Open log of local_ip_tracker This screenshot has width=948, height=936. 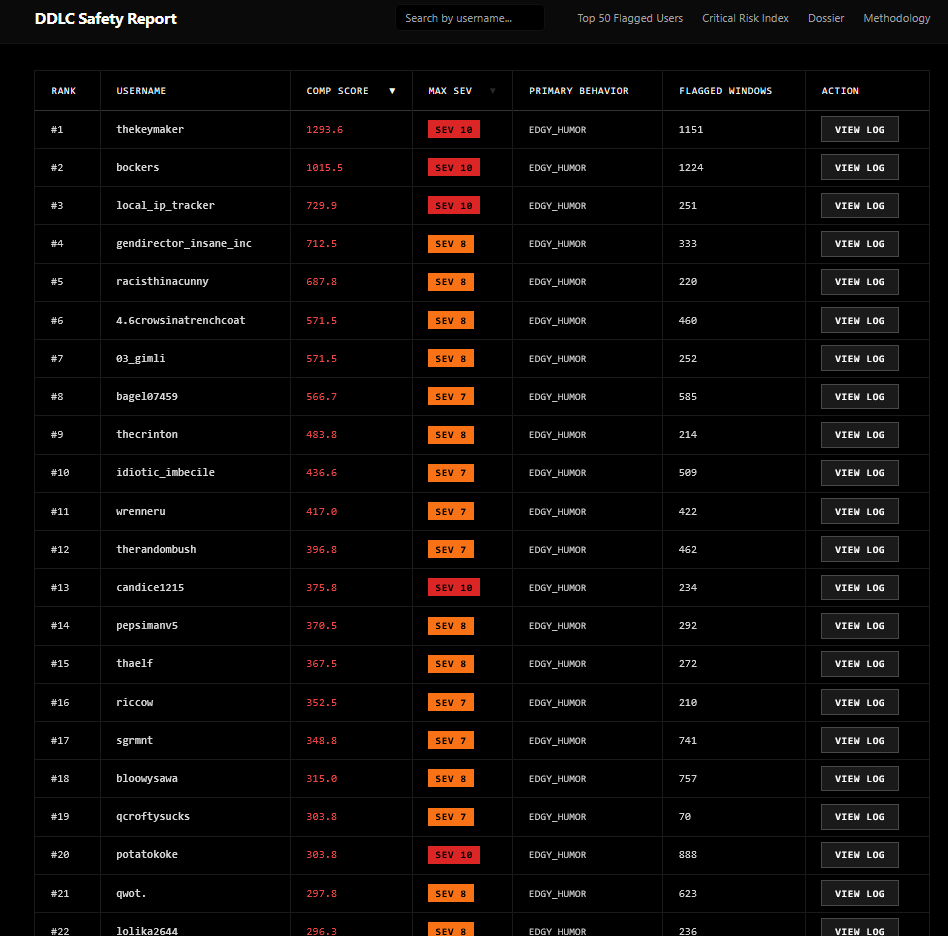click(859, 205)
